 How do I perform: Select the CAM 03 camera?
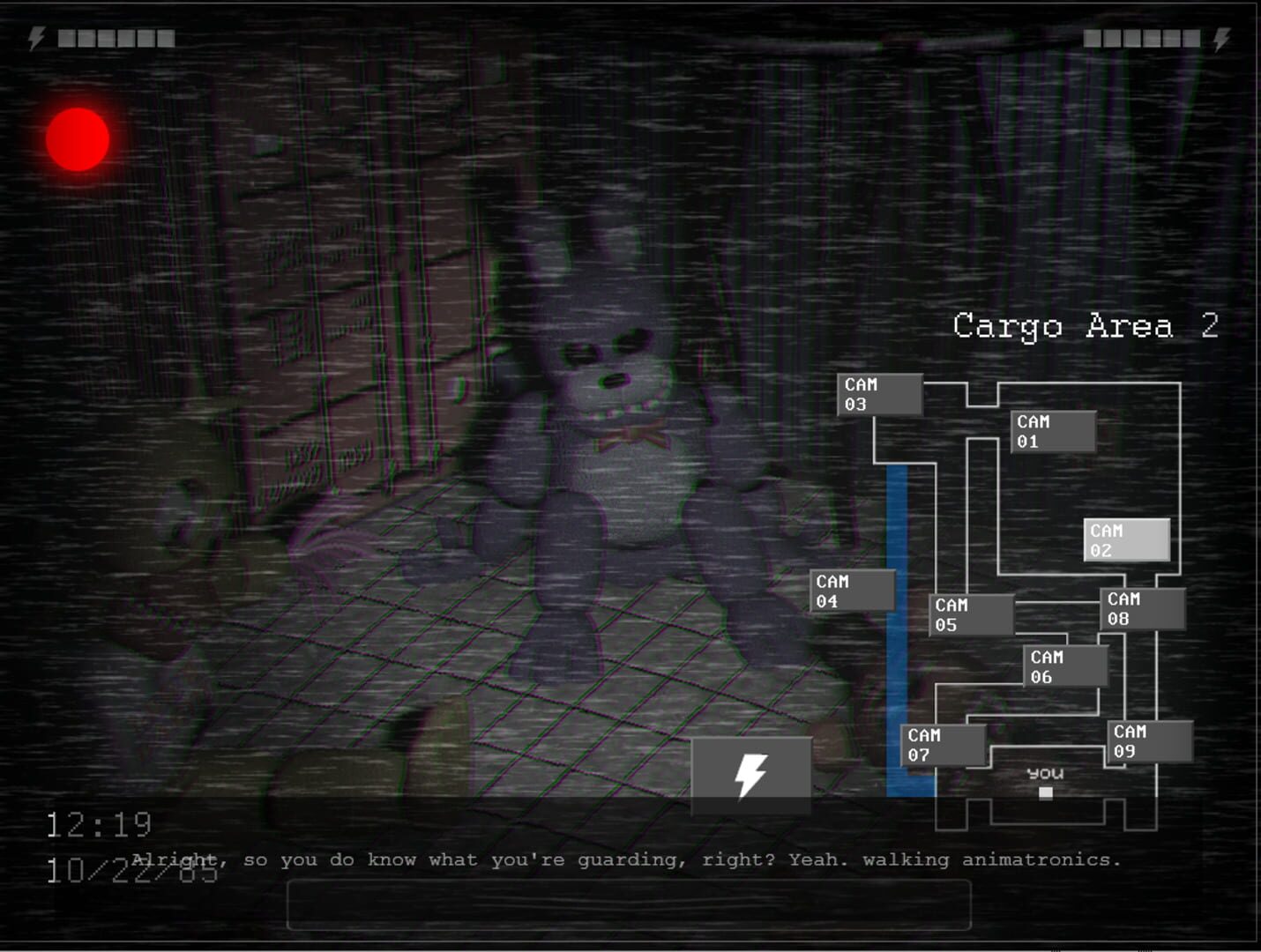tap(879, 393)
